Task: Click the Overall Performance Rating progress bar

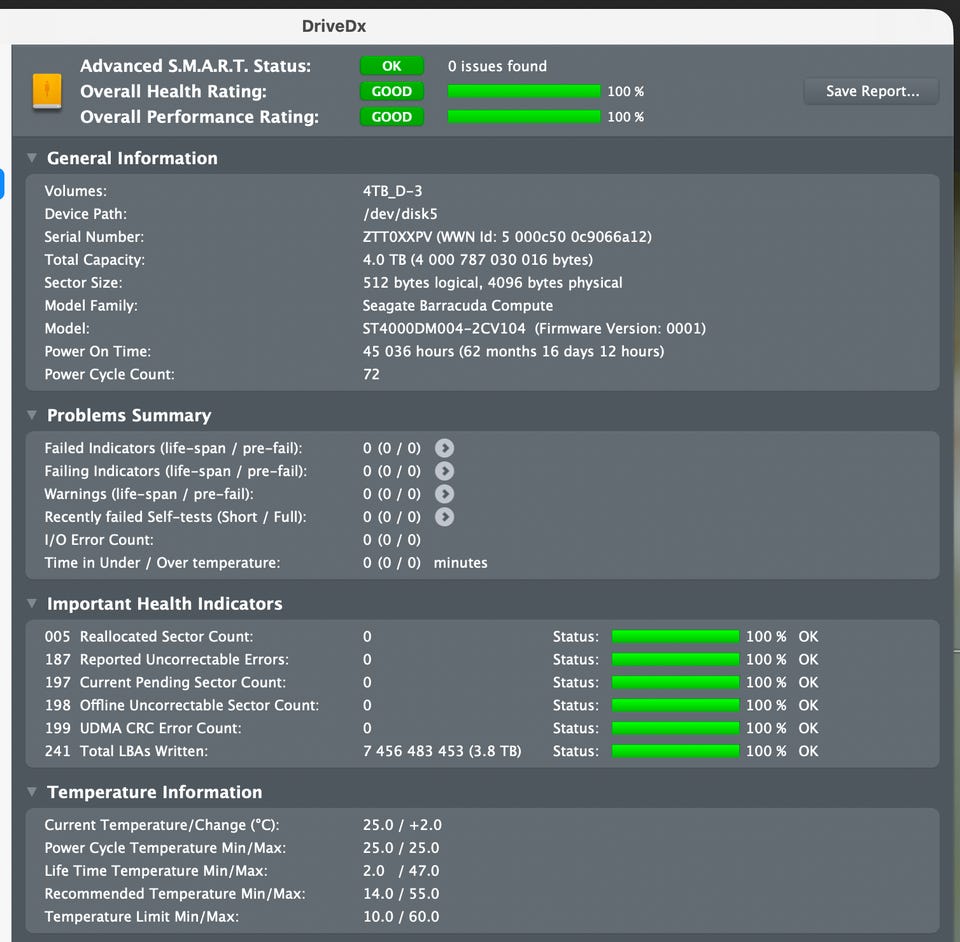Action: point(524,117)
